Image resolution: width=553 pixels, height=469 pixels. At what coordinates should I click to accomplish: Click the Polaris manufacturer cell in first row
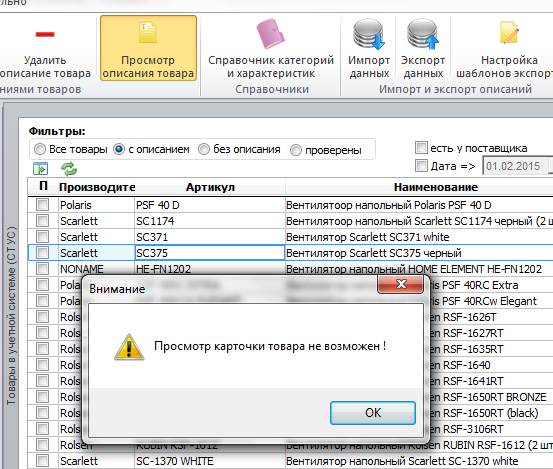point(96,205)
